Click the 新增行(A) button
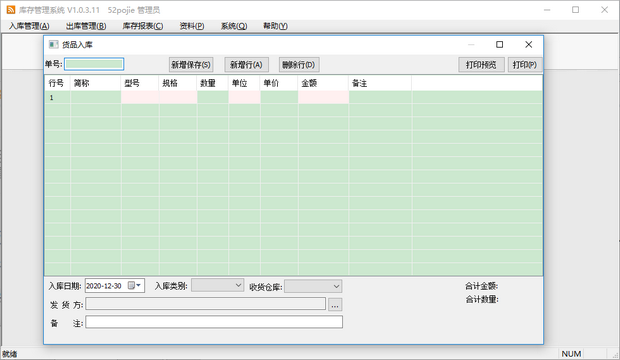Viewport: 620px width, 360px height. coord(246,64)
